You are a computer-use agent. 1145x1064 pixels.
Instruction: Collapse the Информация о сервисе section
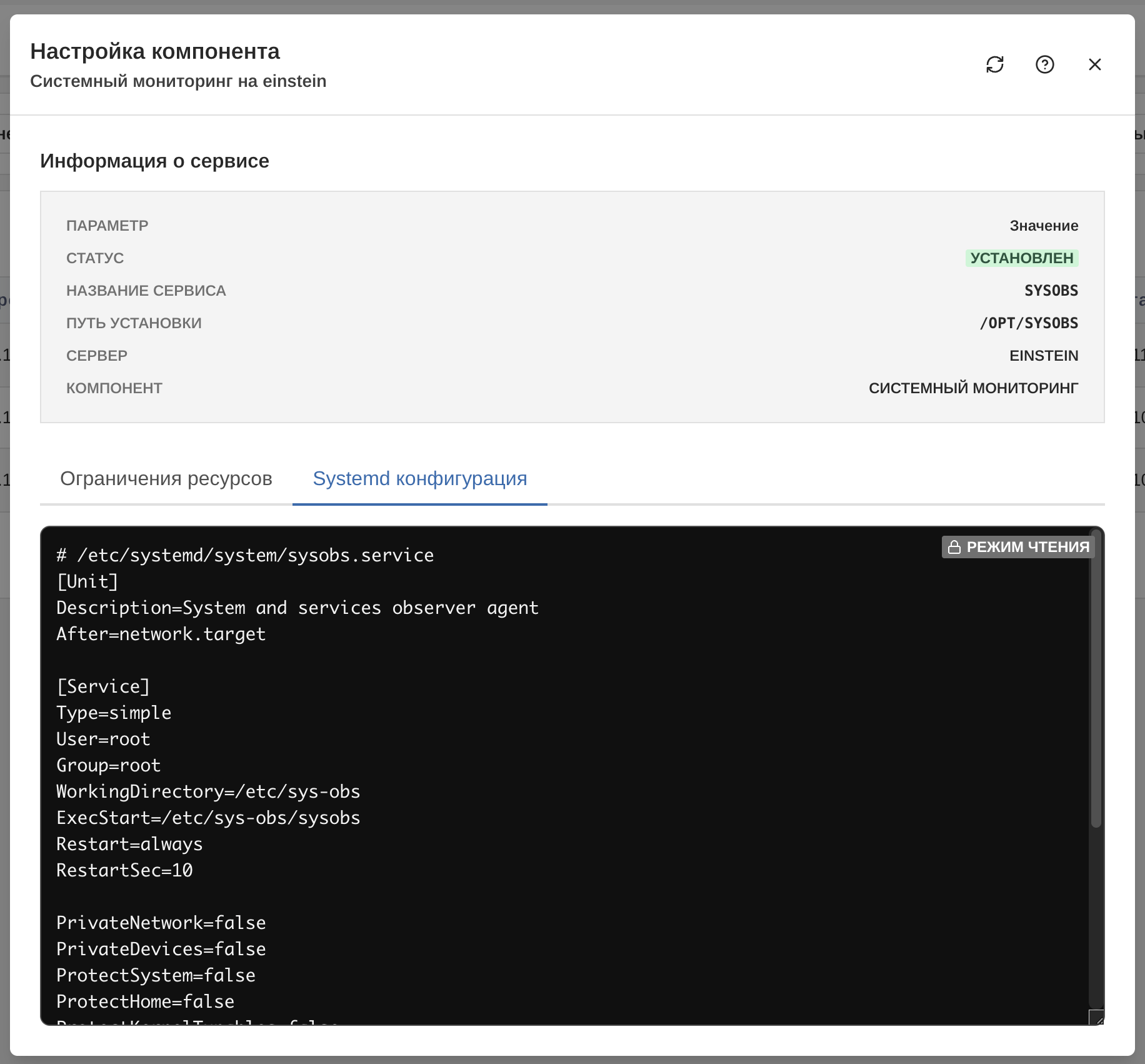coord(155,161)
